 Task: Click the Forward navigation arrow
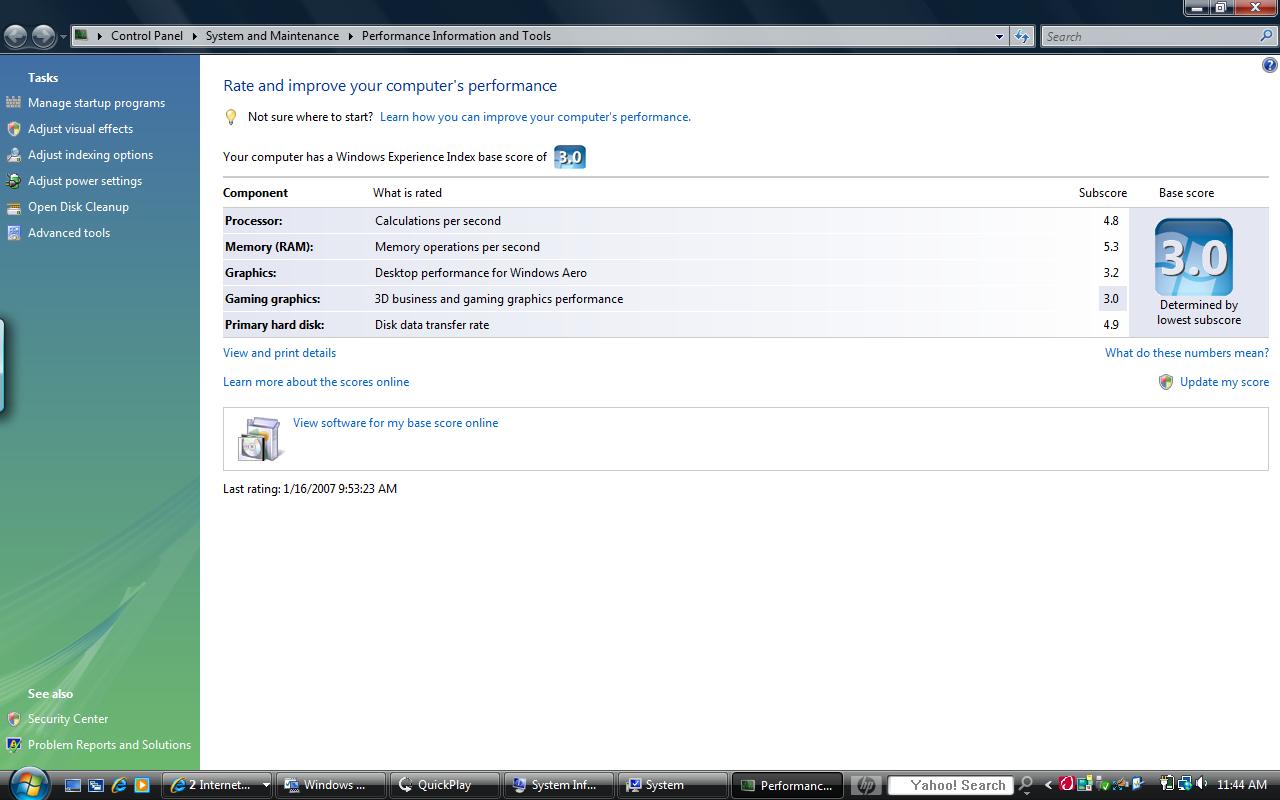[x=43, y=37]
